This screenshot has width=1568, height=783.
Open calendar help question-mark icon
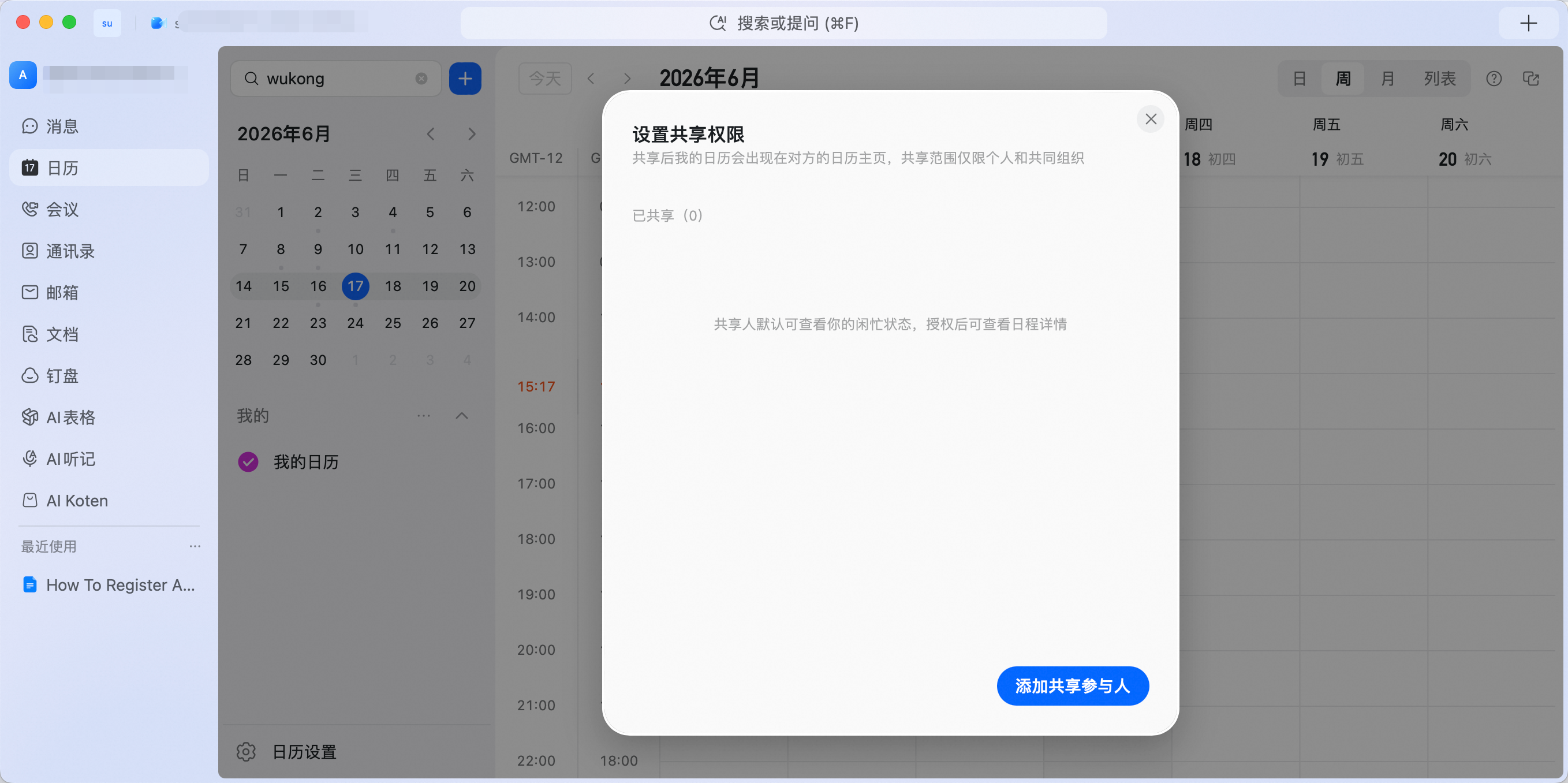tap(1494, 79)
